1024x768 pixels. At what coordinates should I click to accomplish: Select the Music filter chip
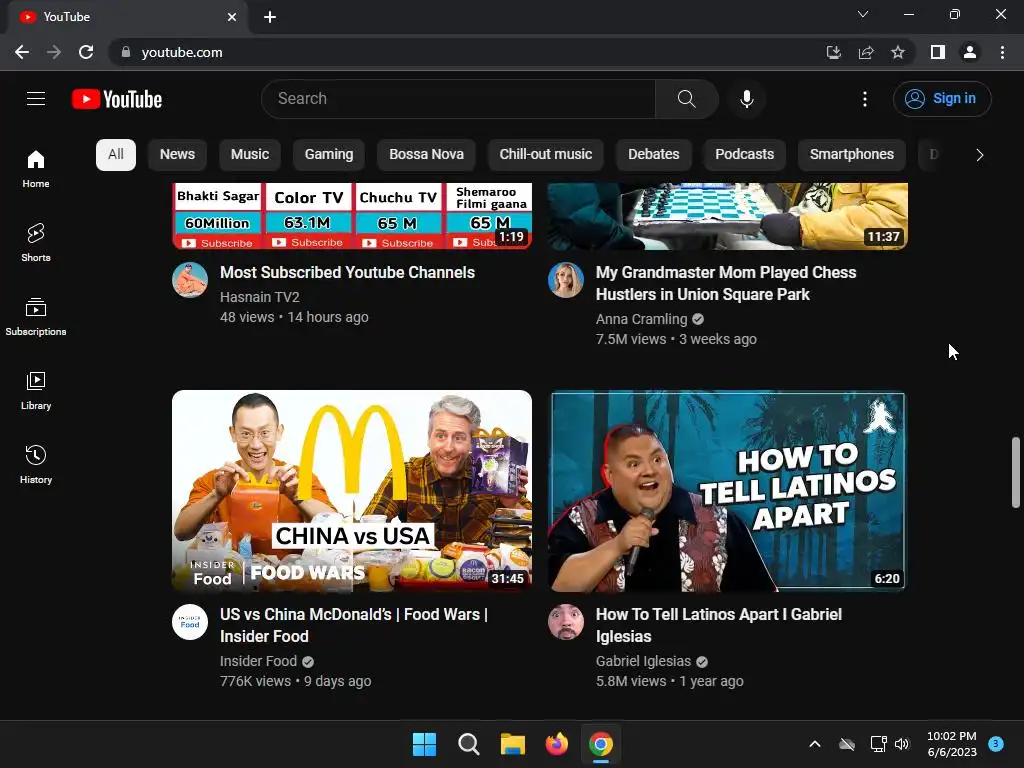(250, 155)
